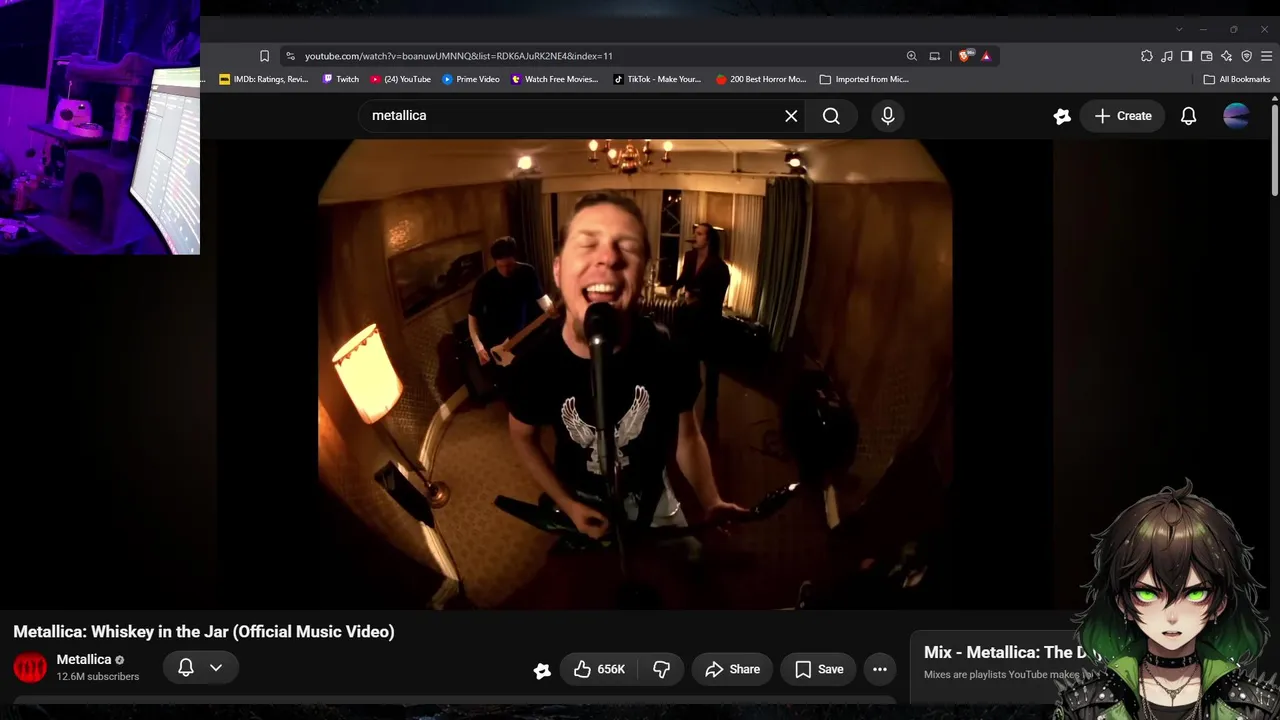The image size is (1280, 720).
Task: Click the sparkle icon beside the like button
Action: (x=542, y=670)
